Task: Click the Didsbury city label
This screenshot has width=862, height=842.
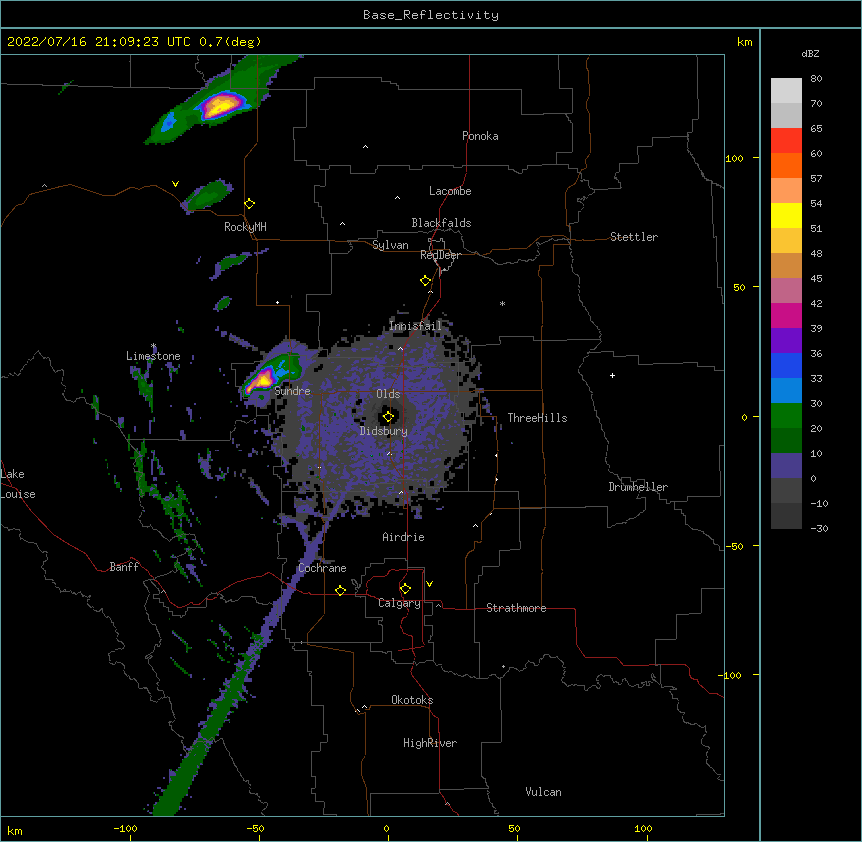Action: [x=384, y=431]
